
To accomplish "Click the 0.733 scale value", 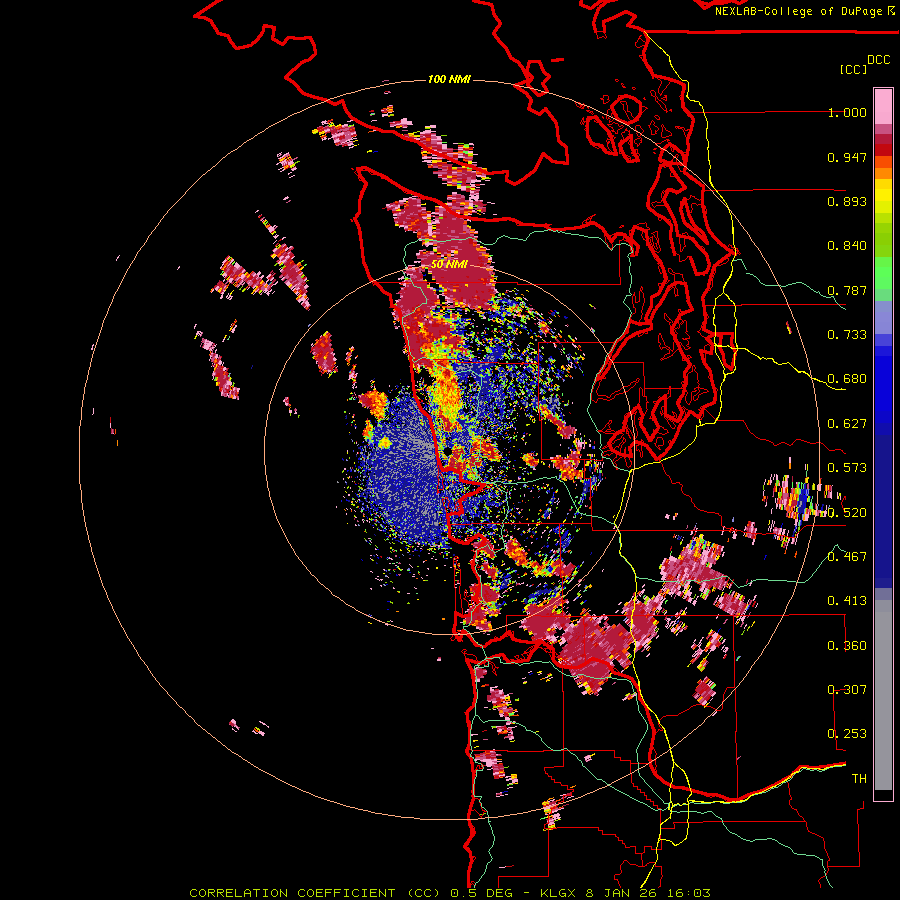I will point(847,335).
